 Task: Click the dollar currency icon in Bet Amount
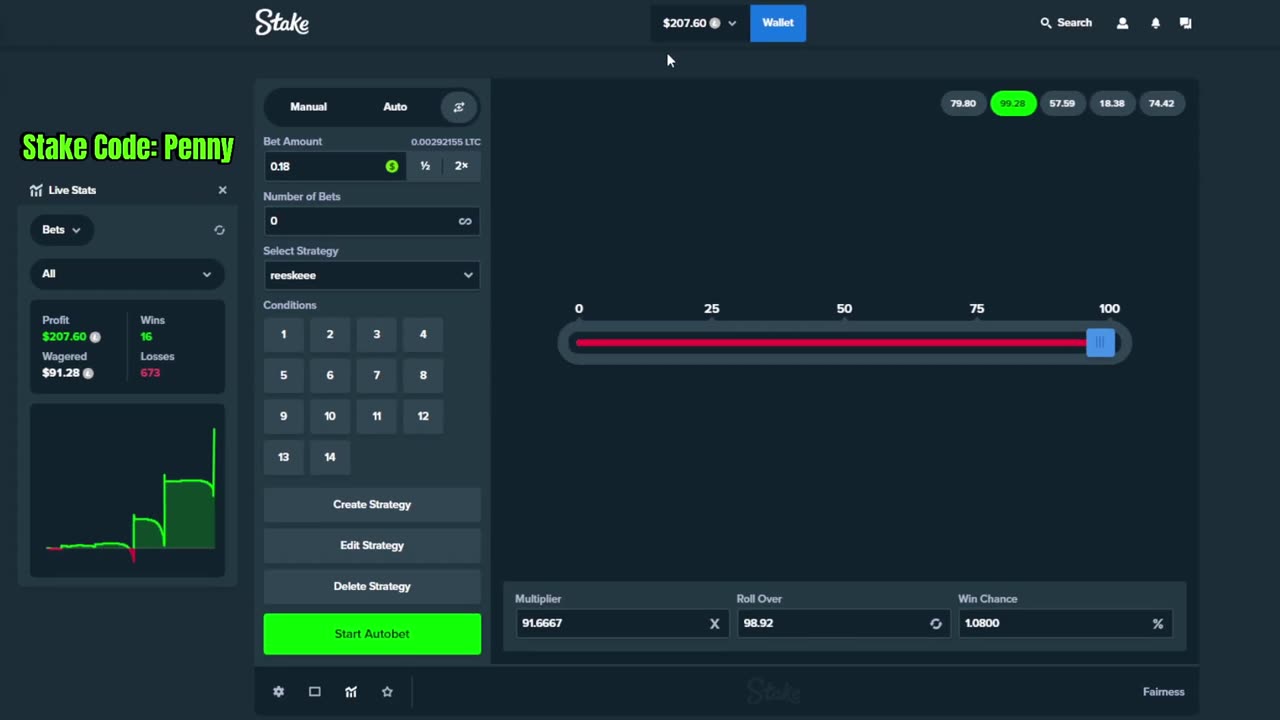(392, 166)
